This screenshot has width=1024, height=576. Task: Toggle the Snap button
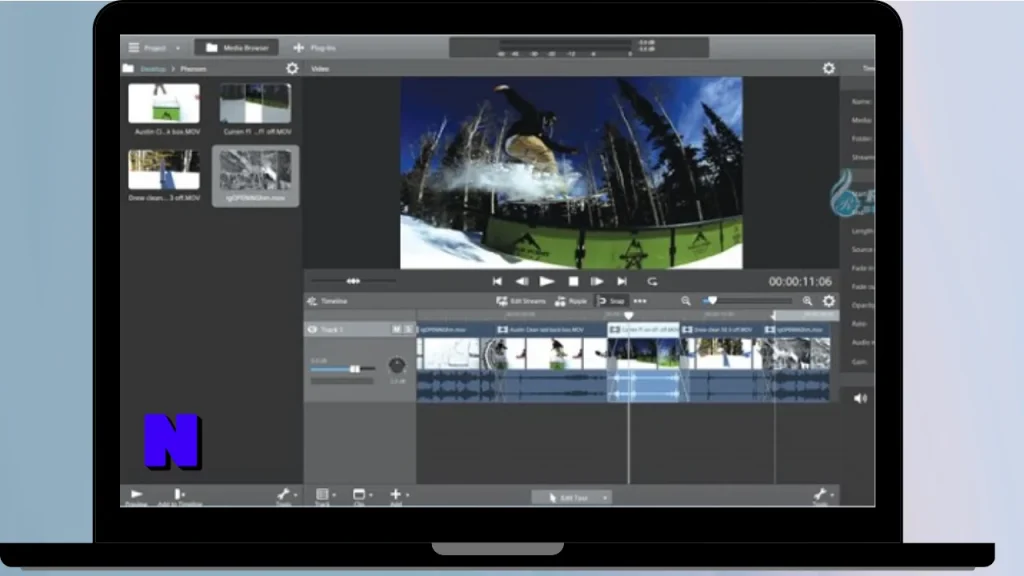(611, 301)
